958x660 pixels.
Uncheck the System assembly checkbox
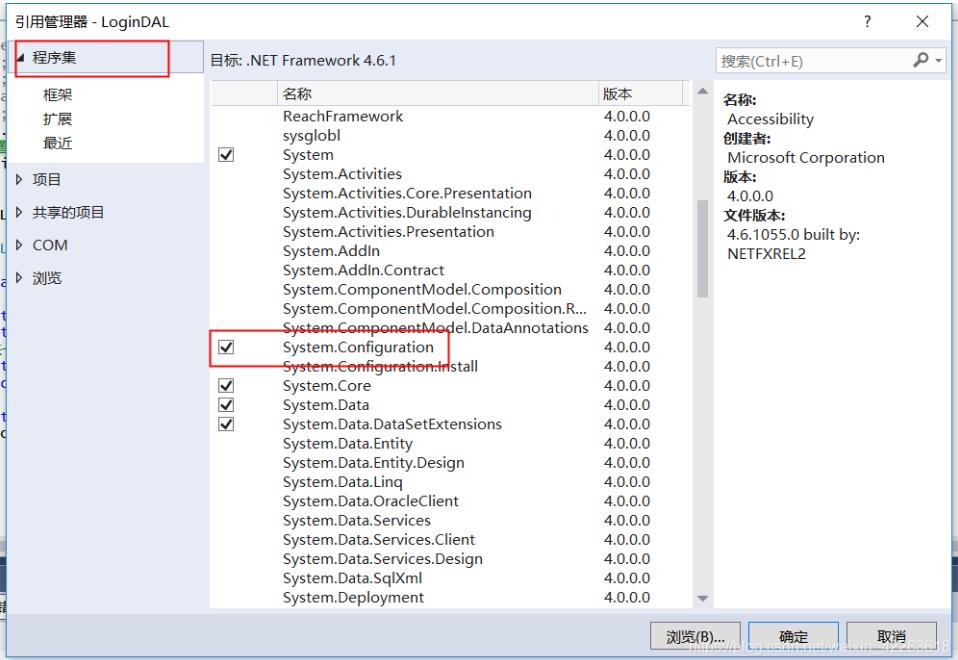(x=226, y=155)
